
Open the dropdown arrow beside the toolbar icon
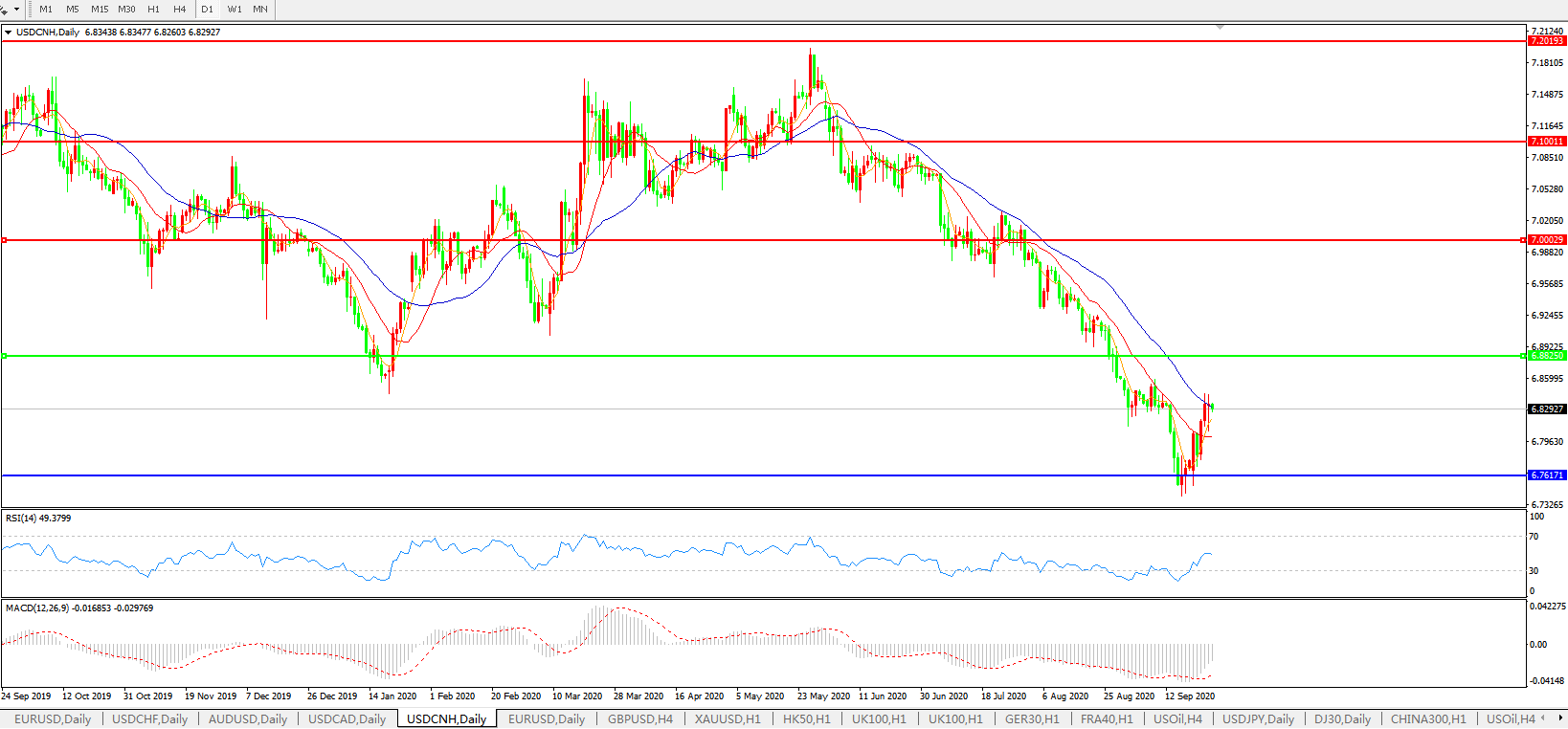tap(16, 9)
